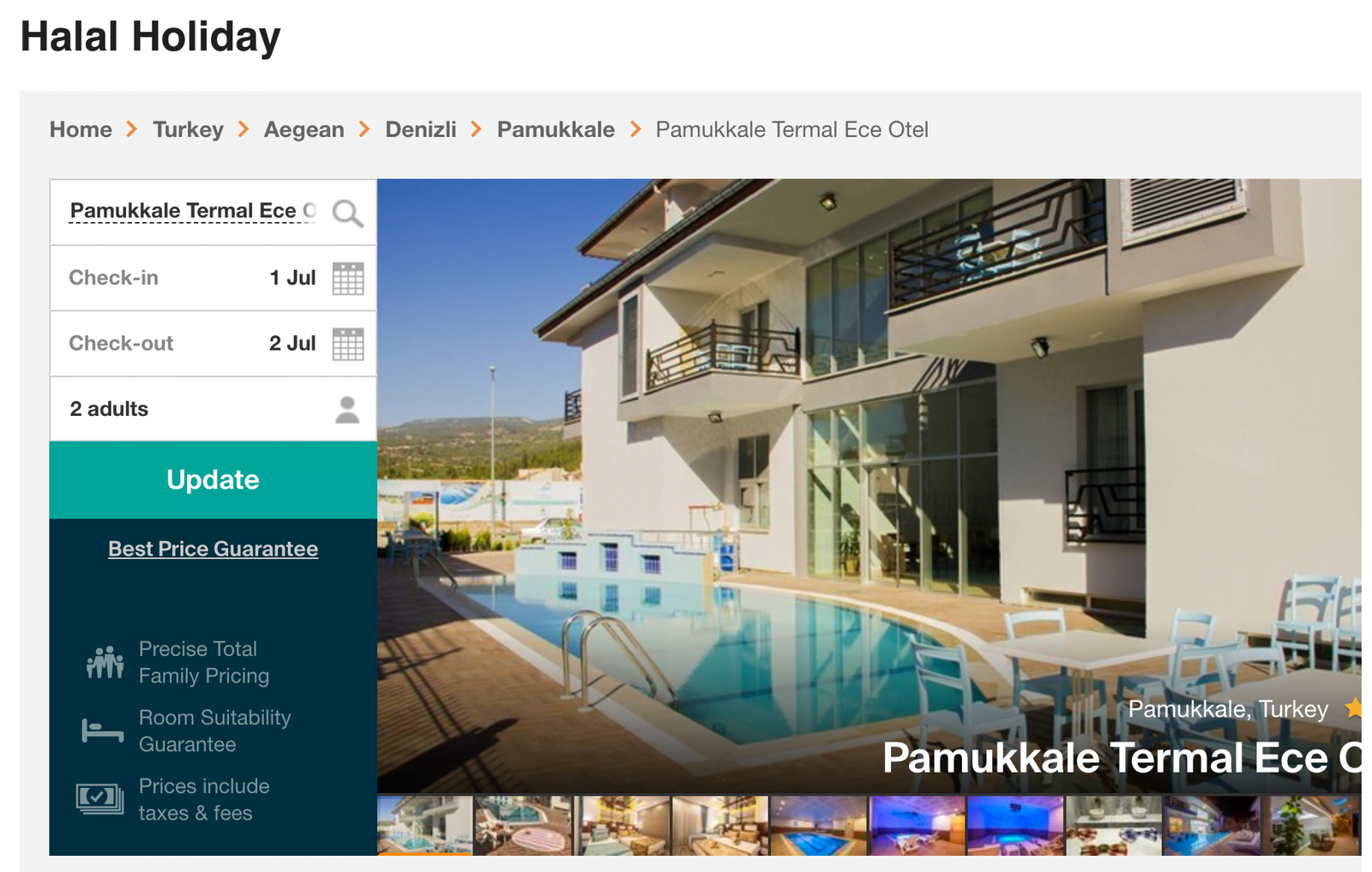The height and width of the screenshot is (872, 1372).
Task: Navigate to Aegean breadcrumb
Action: (x=304, y=129)
